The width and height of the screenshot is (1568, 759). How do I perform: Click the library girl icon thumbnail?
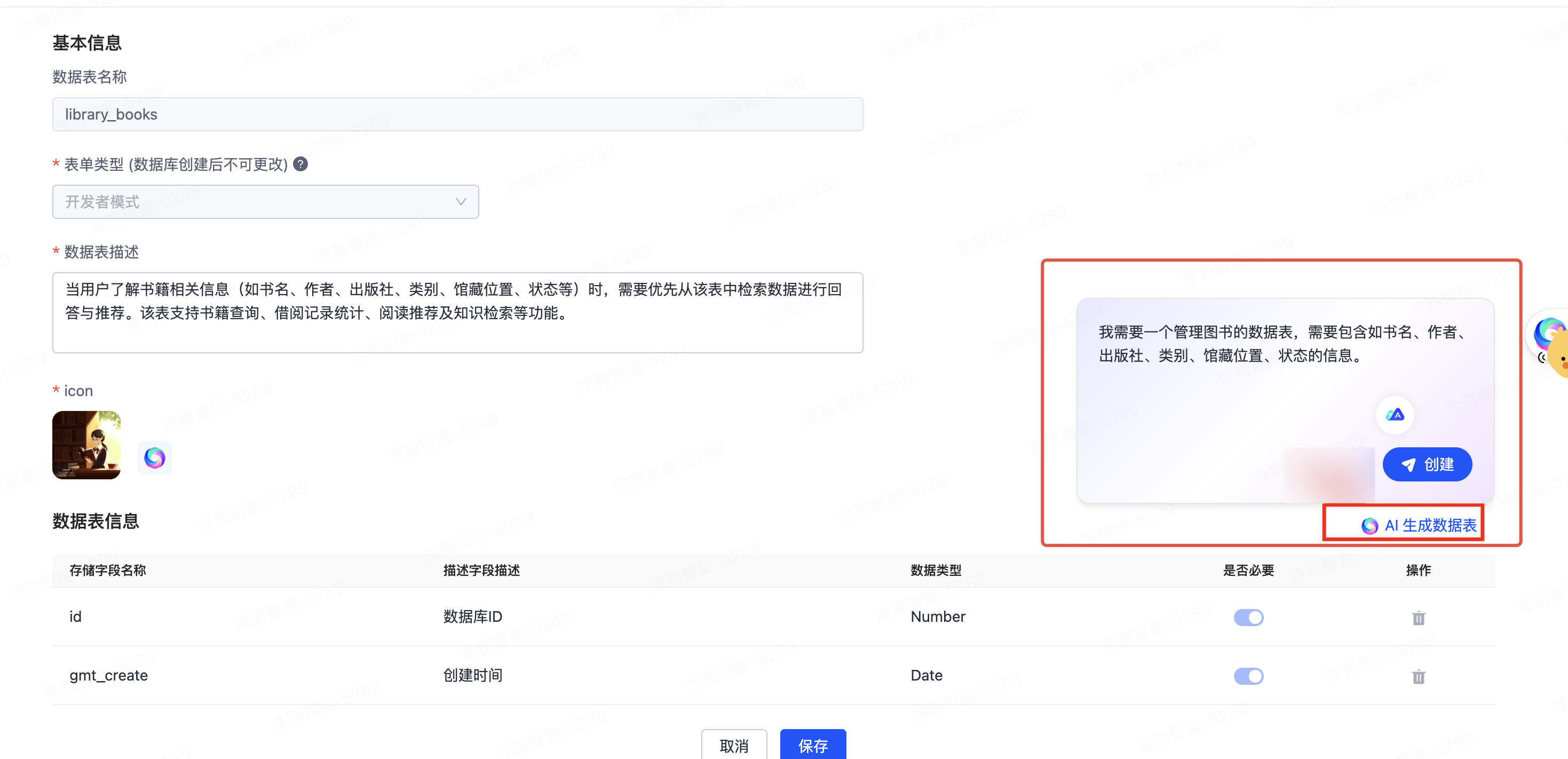pyautogui.click(x=86, y=445)
